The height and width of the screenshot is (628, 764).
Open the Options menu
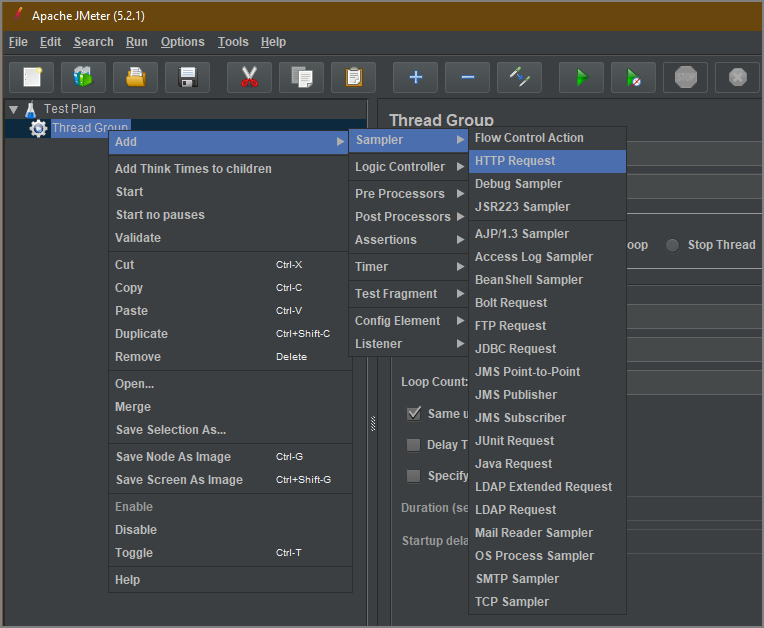point(183,42)
